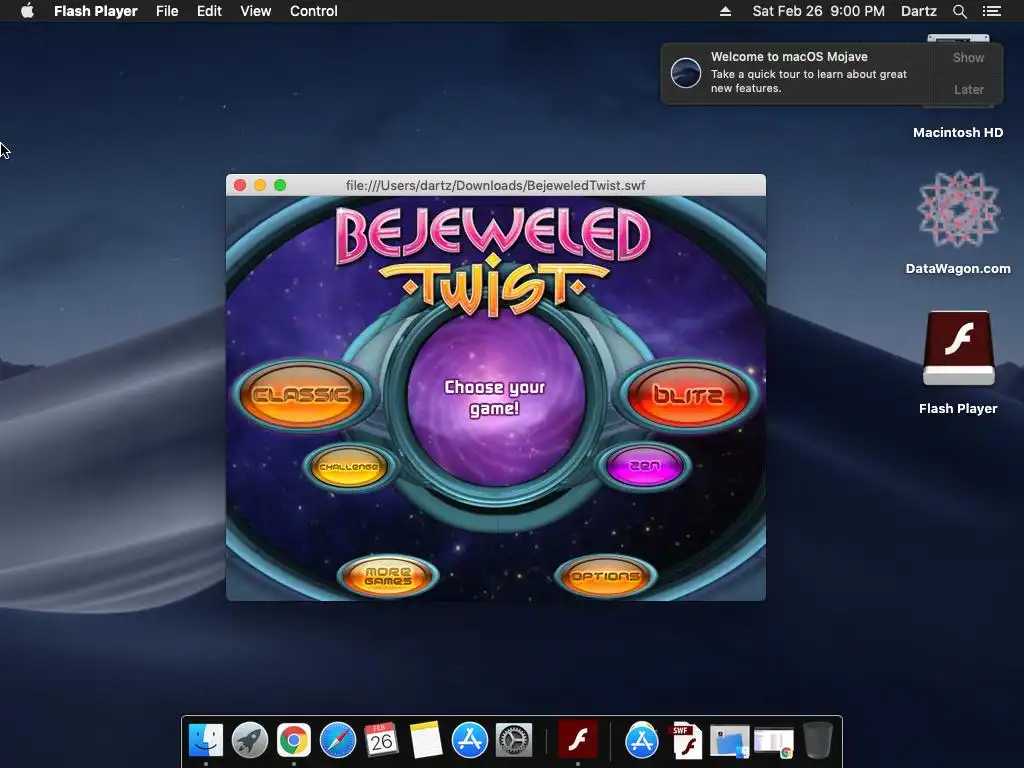Start the Classic game mode
This screenshot has width=1024, height=768.
click(x=301, y=395)
